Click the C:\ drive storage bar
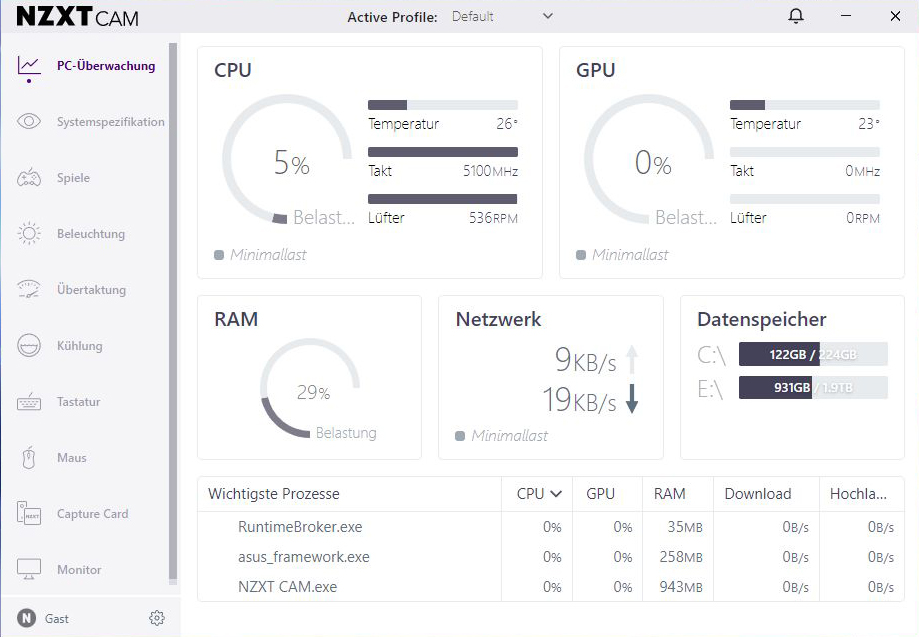 pos(812,354)
